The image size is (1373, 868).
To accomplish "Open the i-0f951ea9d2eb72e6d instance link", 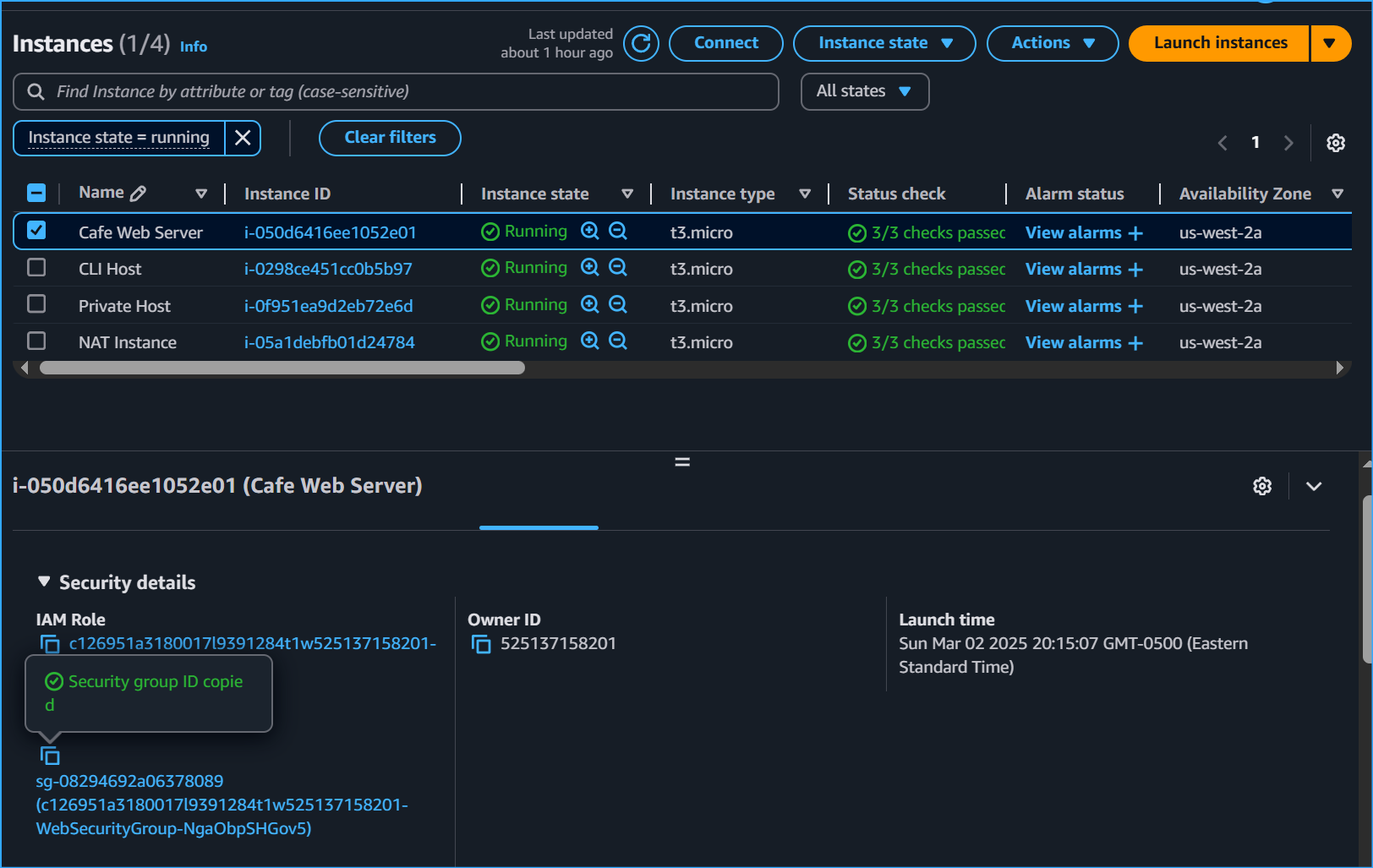I will (x=328, y=306).
